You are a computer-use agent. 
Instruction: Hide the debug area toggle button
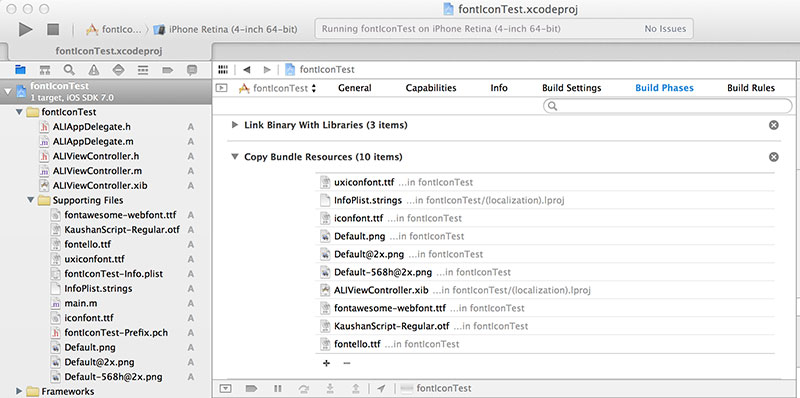point(226,388)
